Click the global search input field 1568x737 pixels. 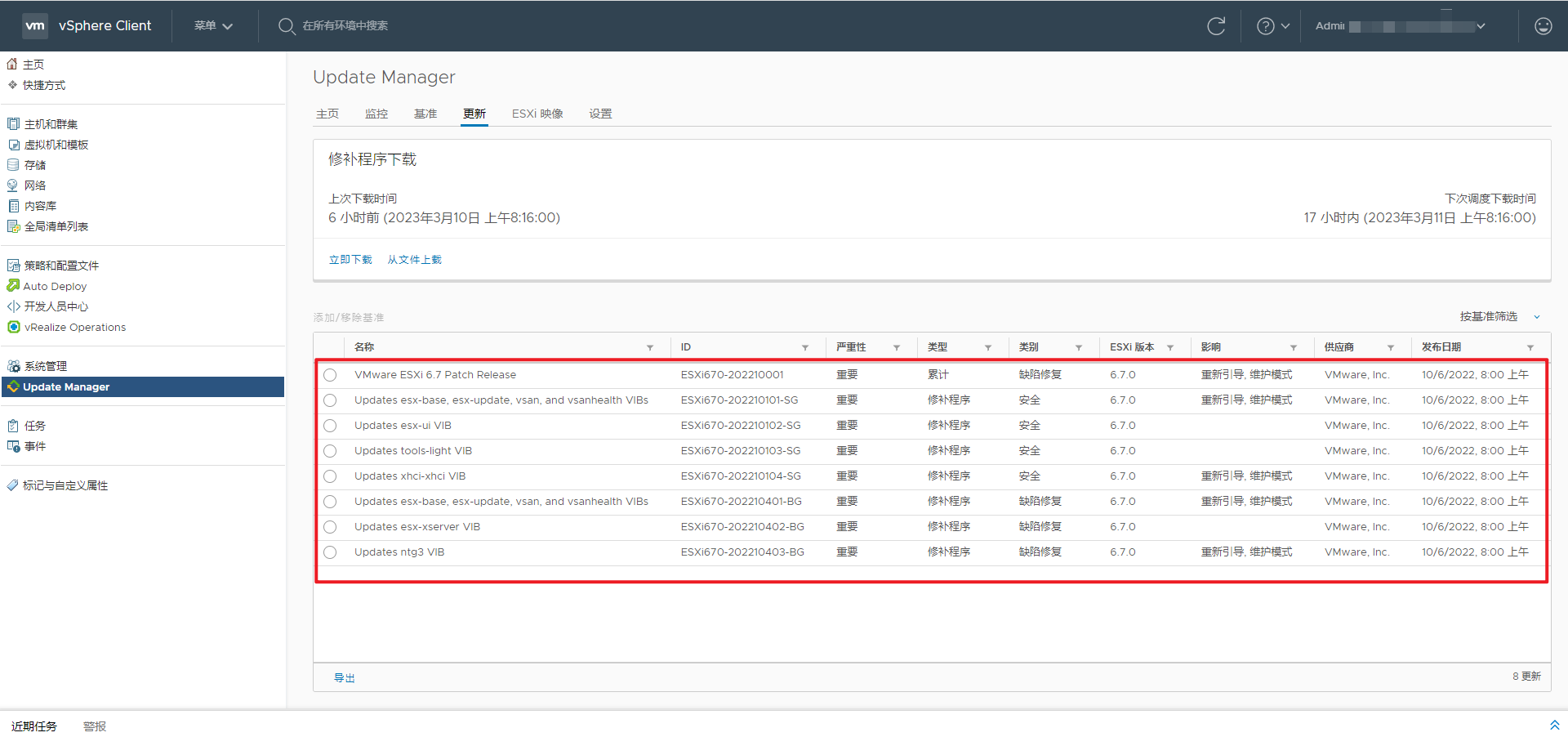(x=345, y=26)
